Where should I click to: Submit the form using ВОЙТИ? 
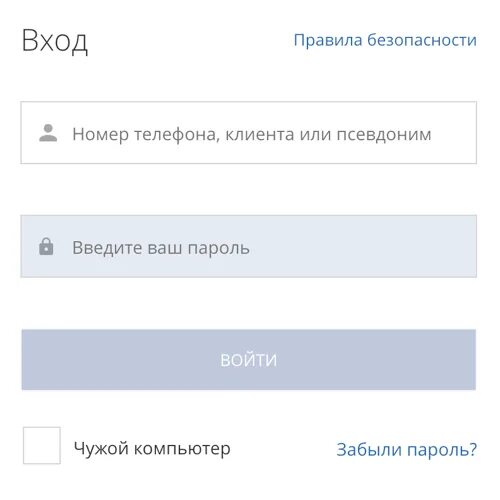(x=249, y=360)
